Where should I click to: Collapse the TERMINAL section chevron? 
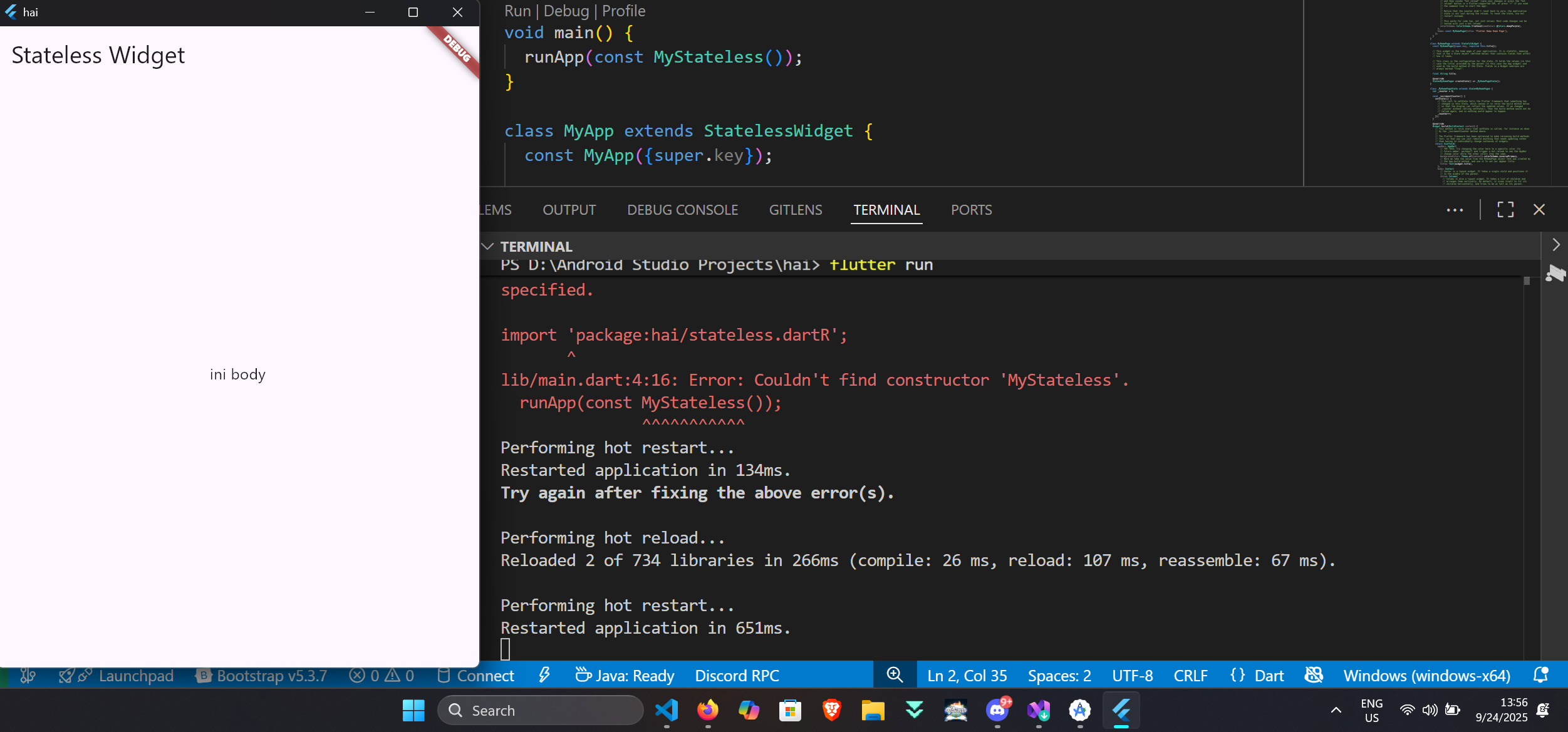click(487, 246)
